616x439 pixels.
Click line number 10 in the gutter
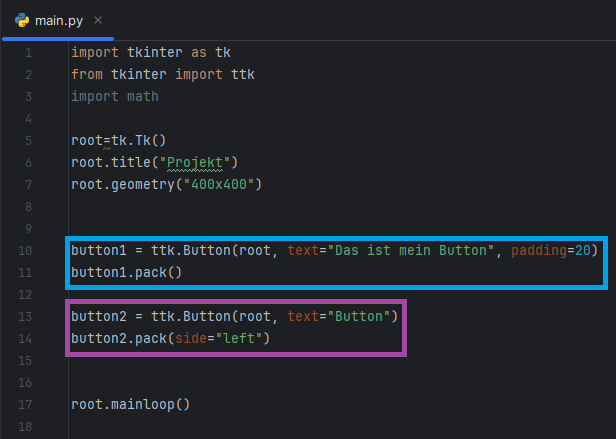[x=25, y=251]
